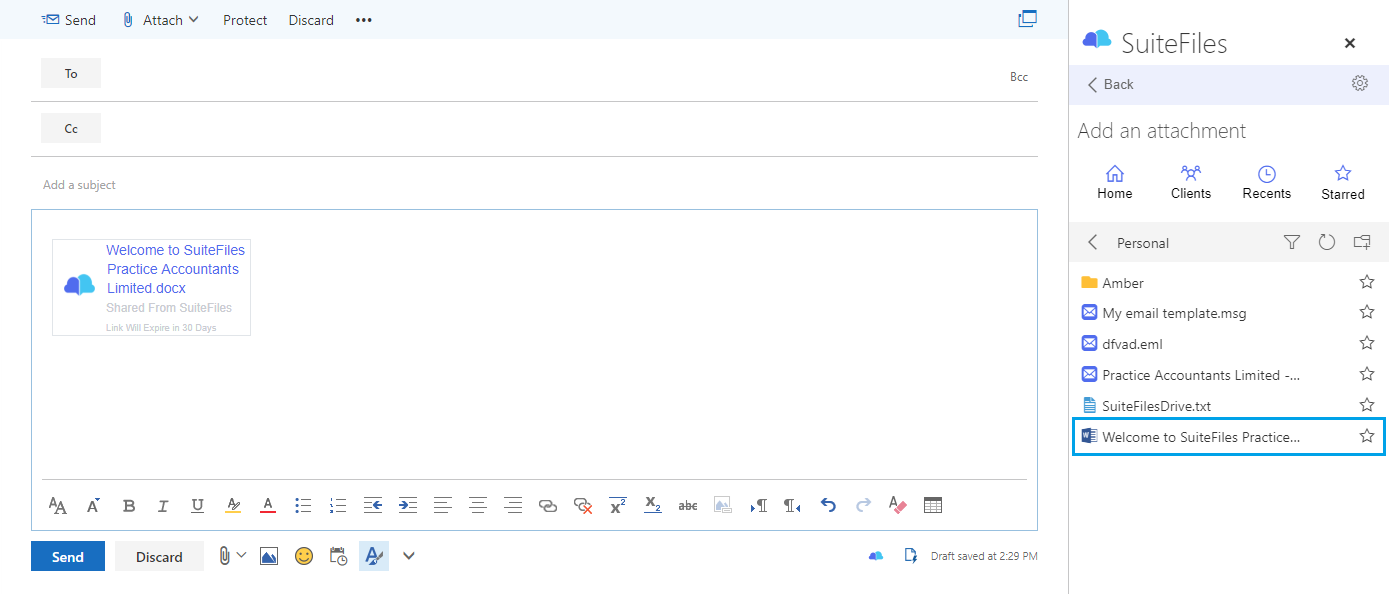Insert a hyperlink in the message
1389x594 pixels.
pos(547,505)
